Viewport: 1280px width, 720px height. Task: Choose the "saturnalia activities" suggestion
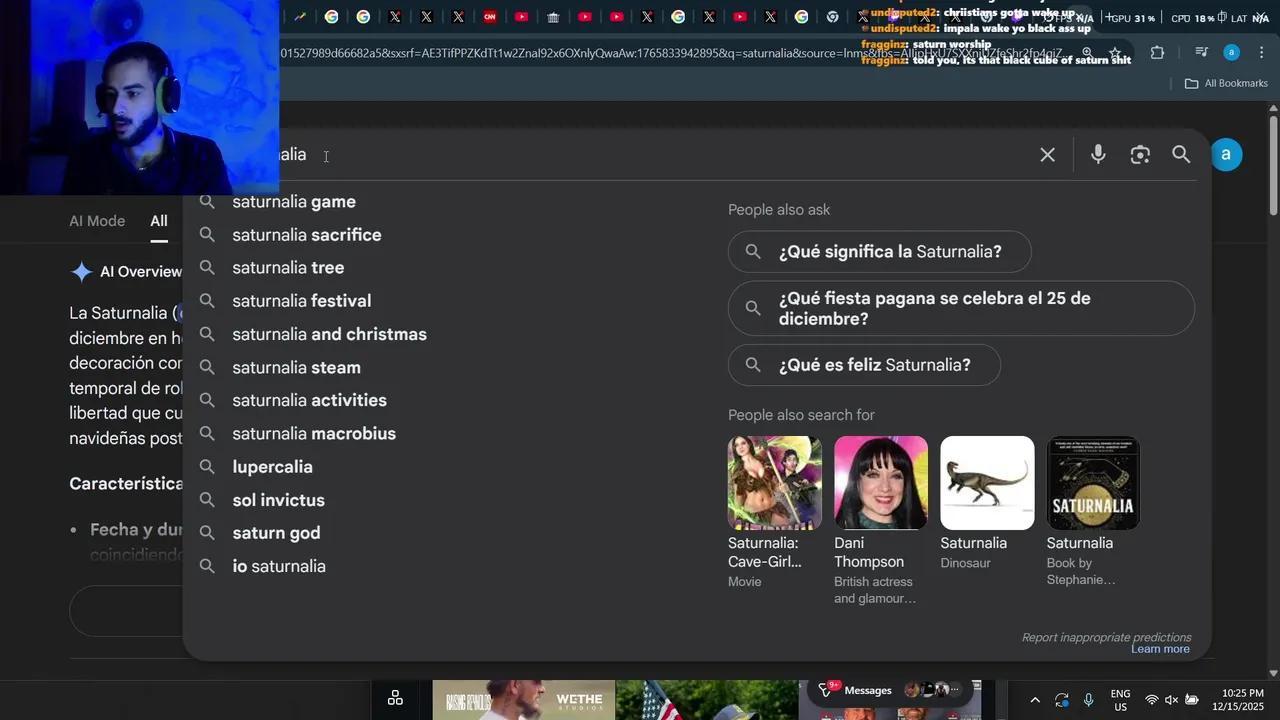point(310,400)
